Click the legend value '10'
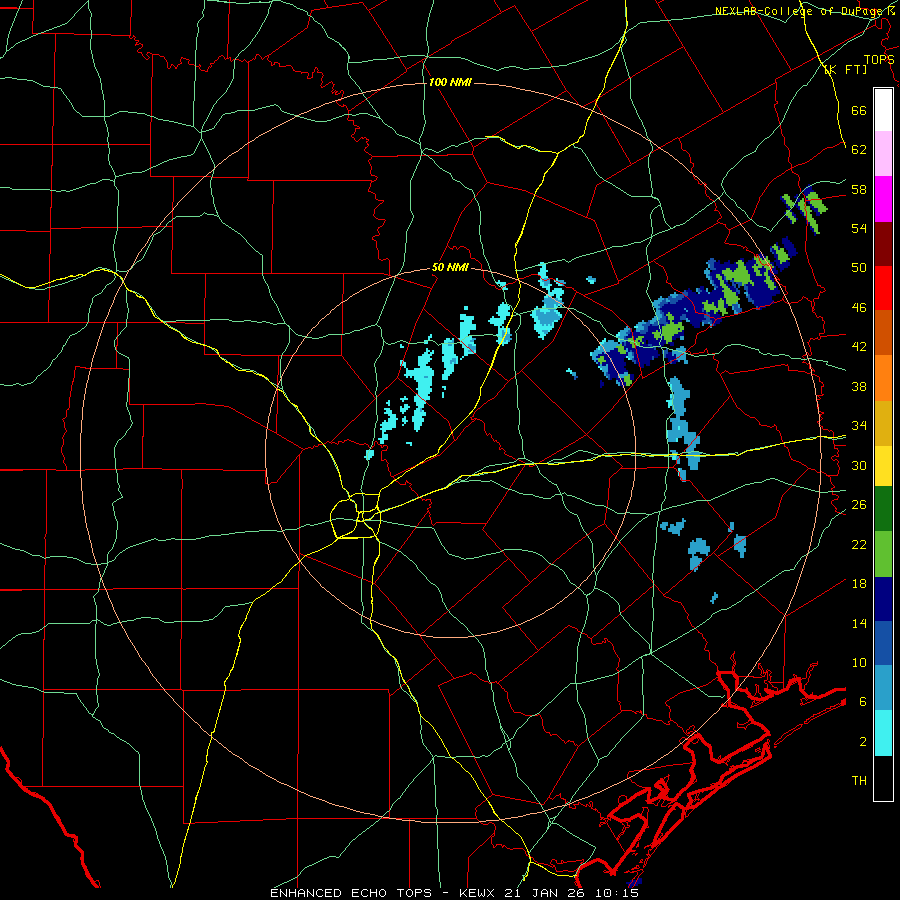Screen dimensions: 900x900 [x=859, y=662]
